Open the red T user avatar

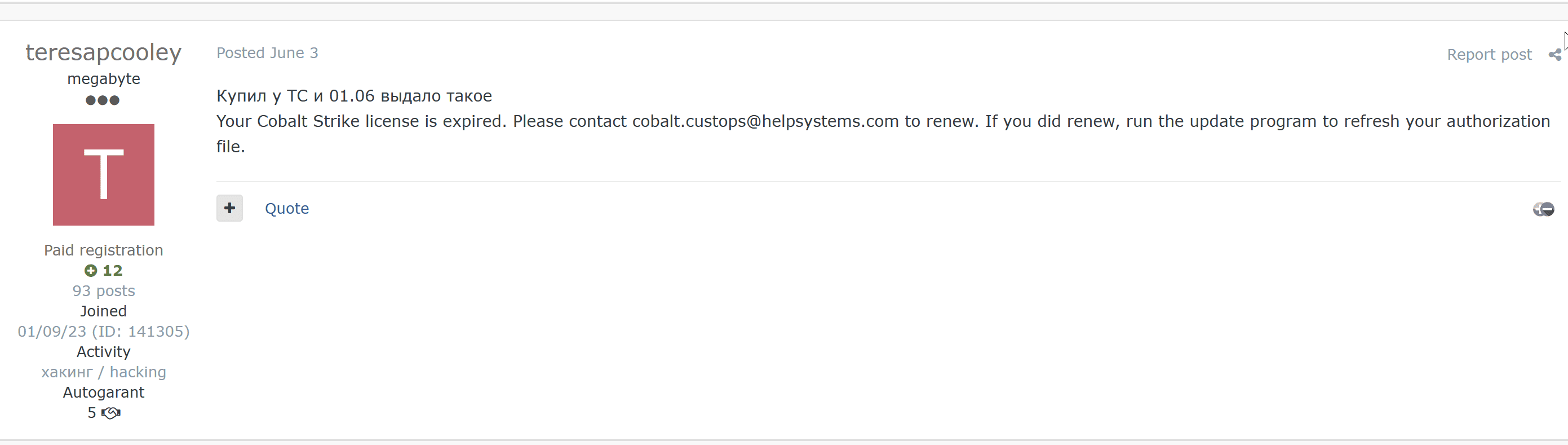104,175
